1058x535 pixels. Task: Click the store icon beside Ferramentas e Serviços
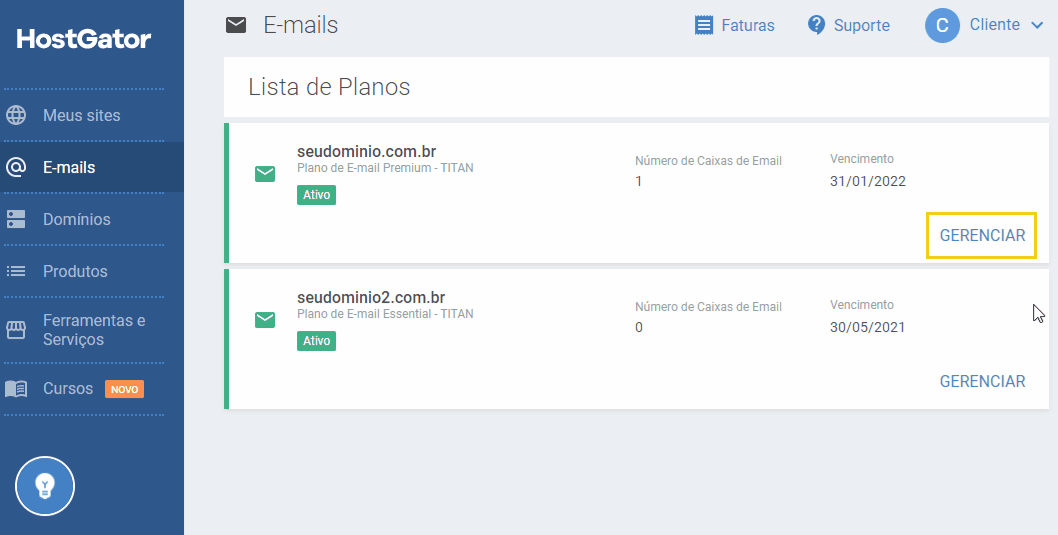click(x=16, y=330)
